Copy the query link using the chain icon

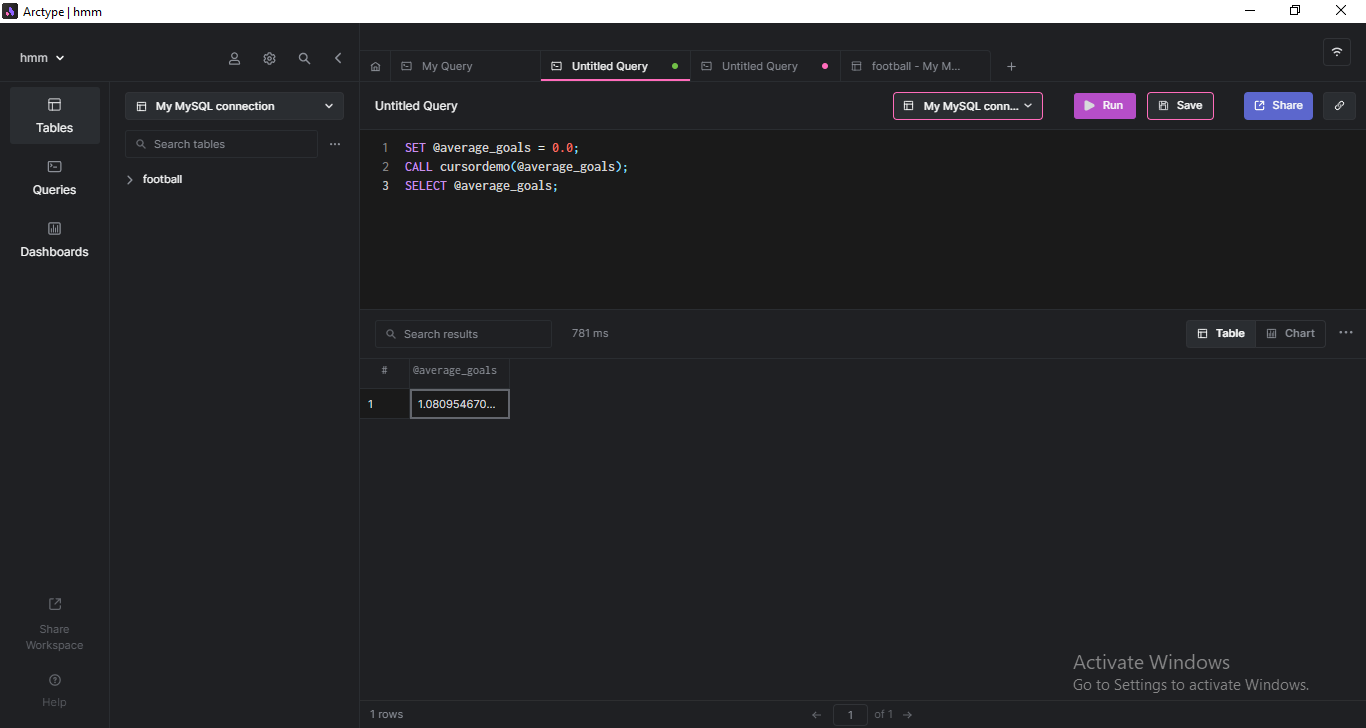1339,106
